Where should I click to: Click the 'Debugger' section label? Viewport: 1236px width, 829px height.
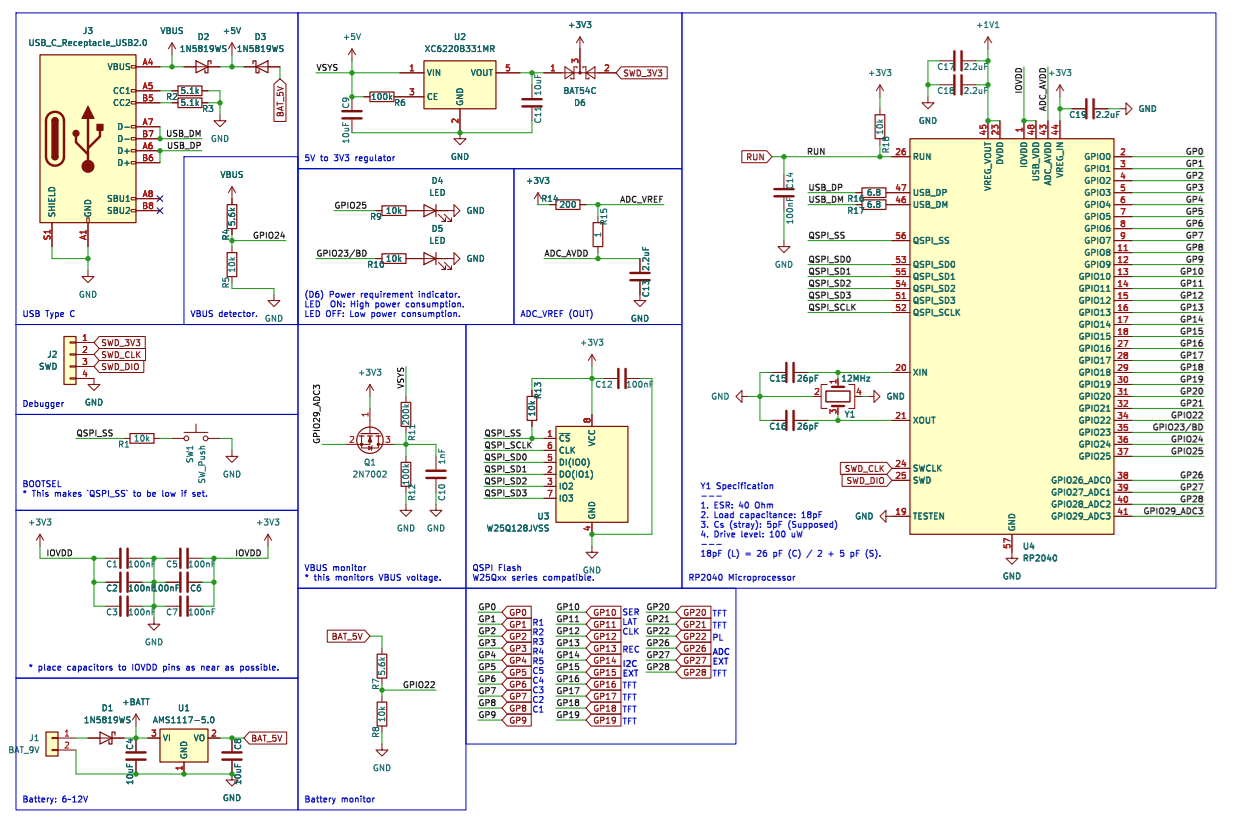[x=43, y=404]
